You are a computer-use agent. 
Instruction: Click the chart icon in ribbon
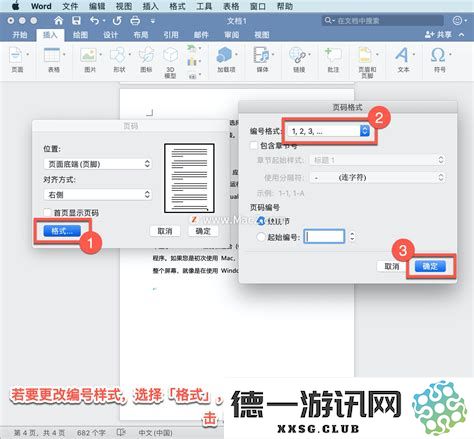tap(192, 62)
